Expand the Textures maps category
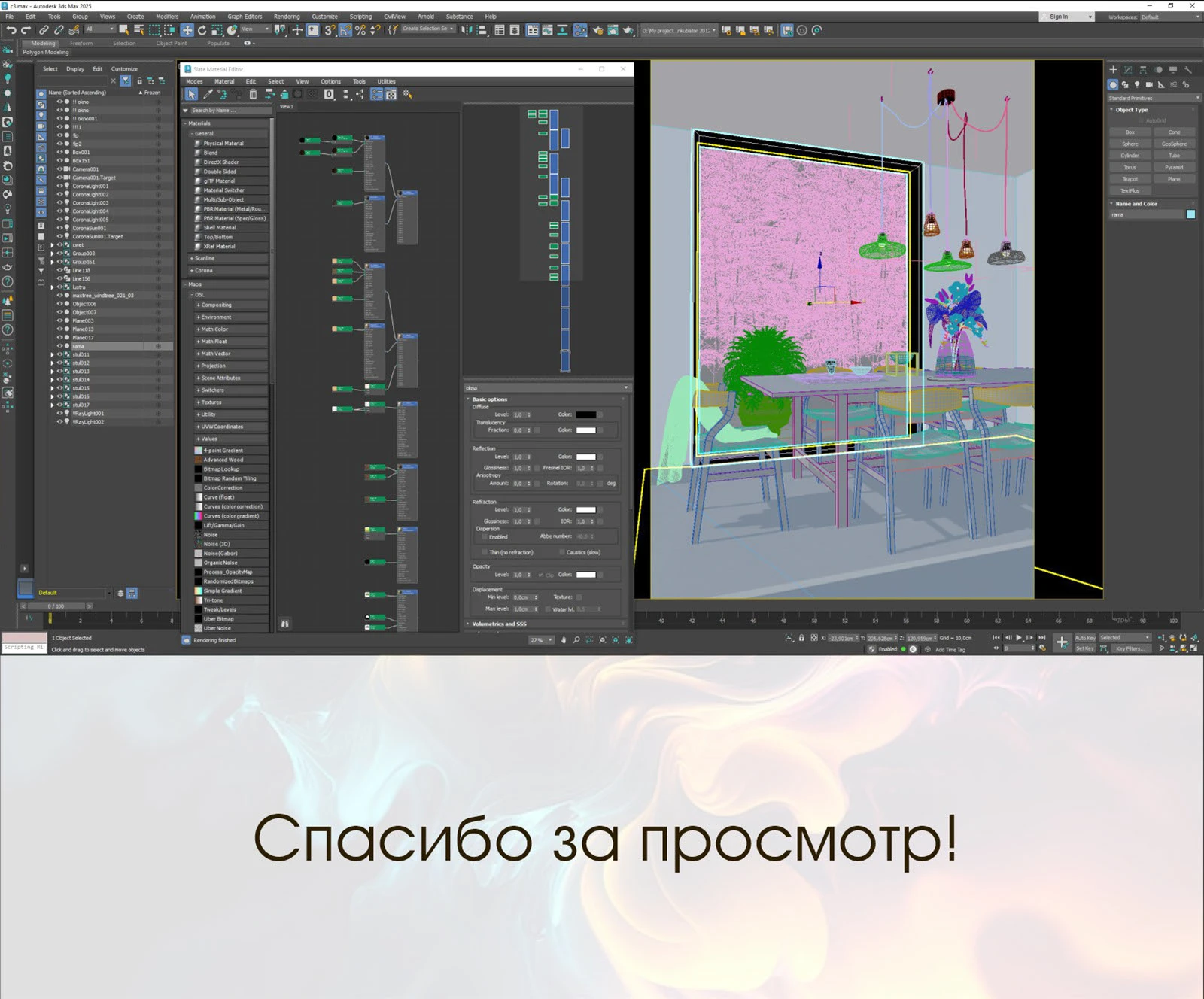The image size is (1204, 999). click(231, 402)
